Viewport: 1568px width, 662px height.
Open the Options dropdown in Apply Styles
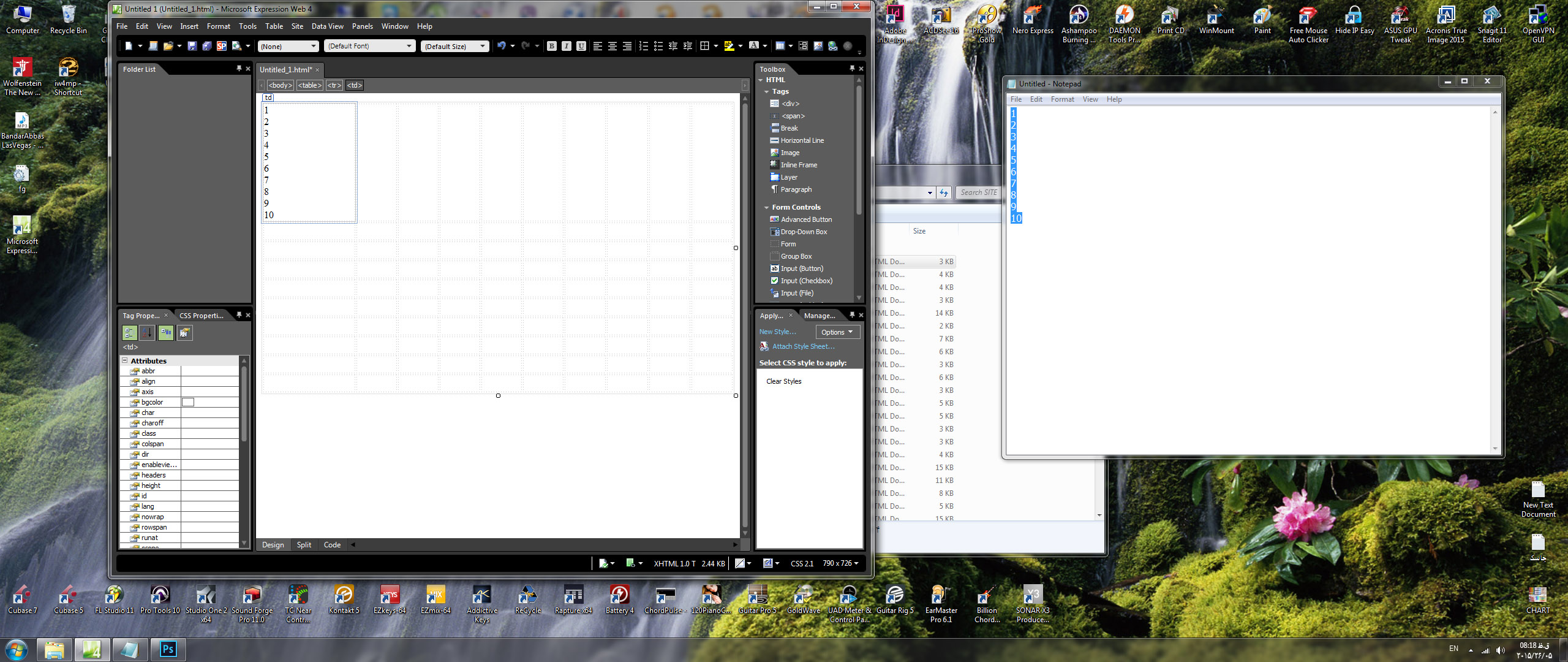click(x=837, y=332)
